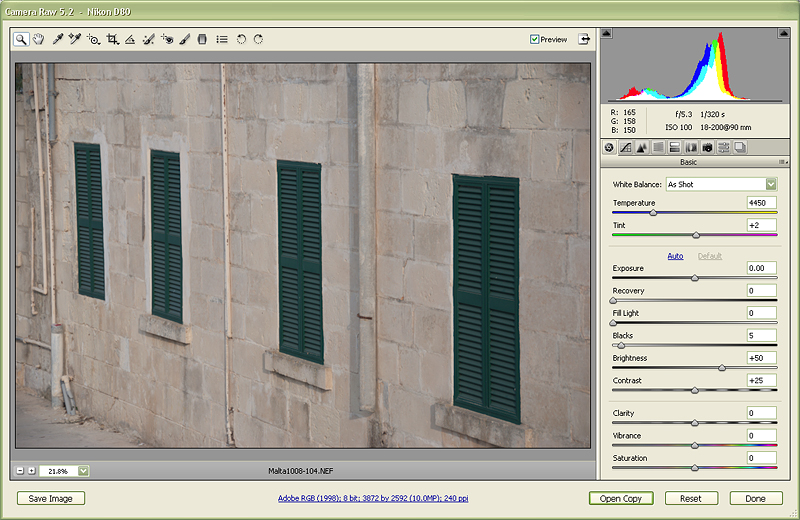Viewport: 800px width, 520px height.
Task: Open the White Balance dropdown
Action: 771,184
